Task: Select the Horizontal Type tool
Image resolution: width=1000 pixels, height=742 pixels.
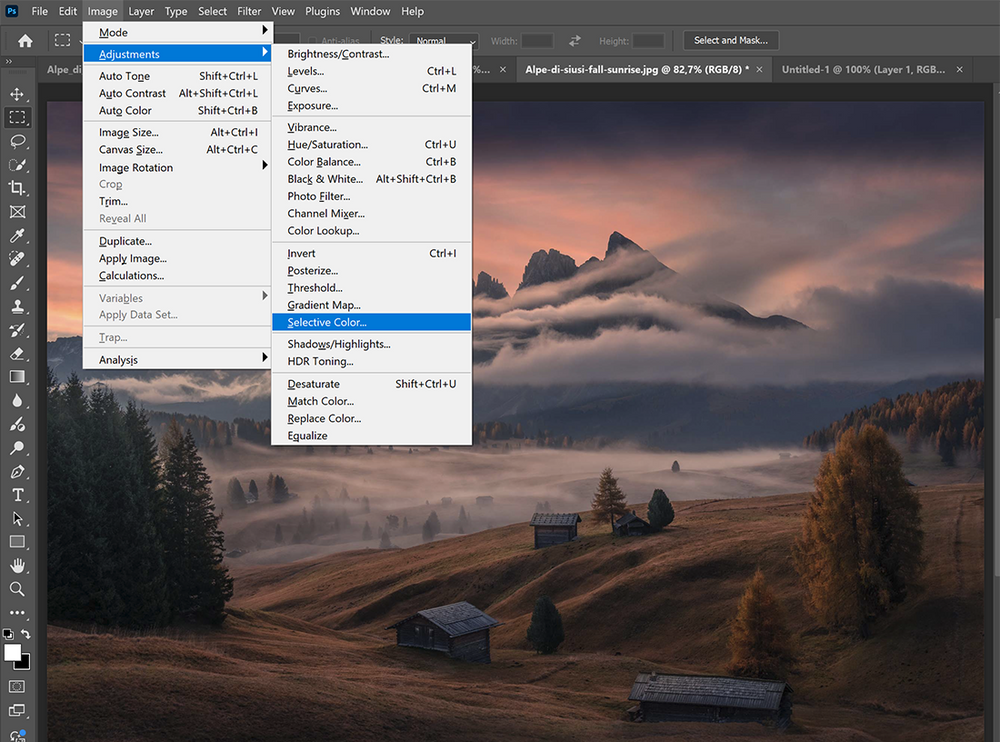Action: [17, 495]
